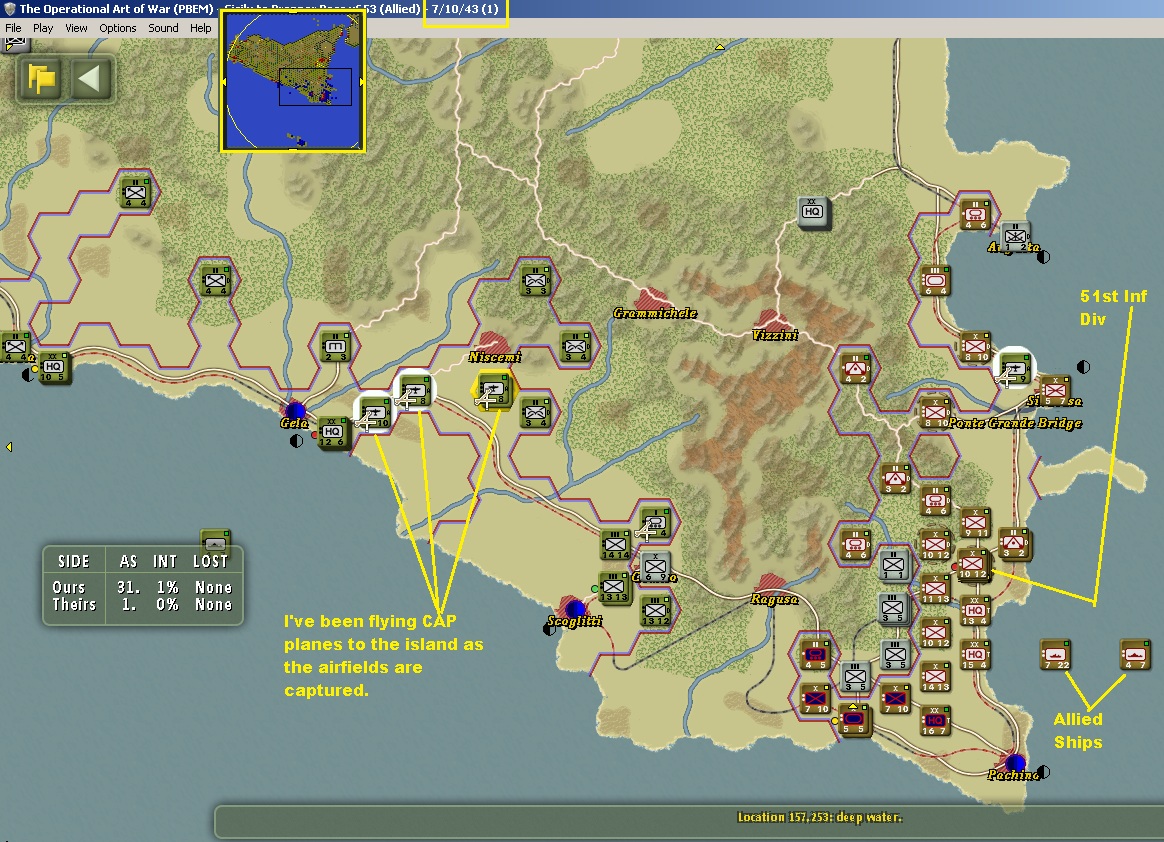Select the infantry regiment 13-12
1164x842 pixels.
655,611
